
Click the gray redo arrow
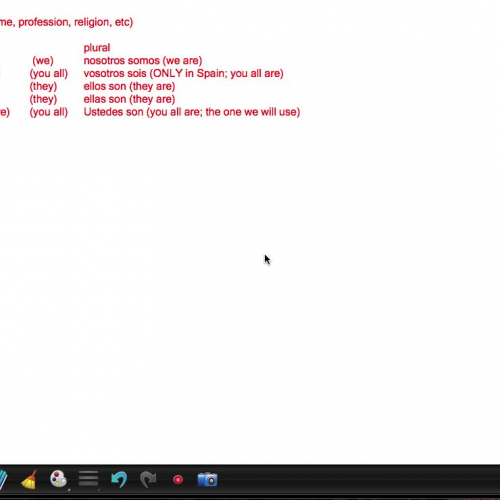click(148, 479)
